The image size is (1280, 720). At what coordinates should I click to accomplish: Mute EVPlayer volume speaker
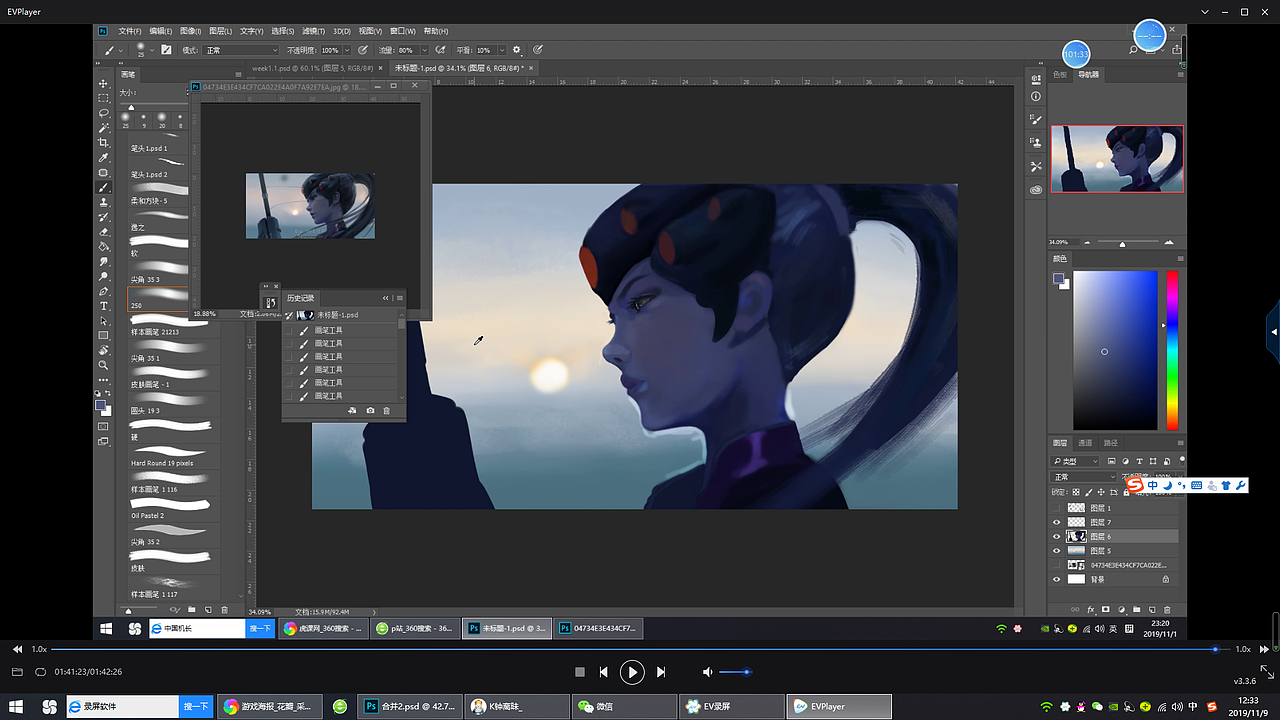coord(708,672)
